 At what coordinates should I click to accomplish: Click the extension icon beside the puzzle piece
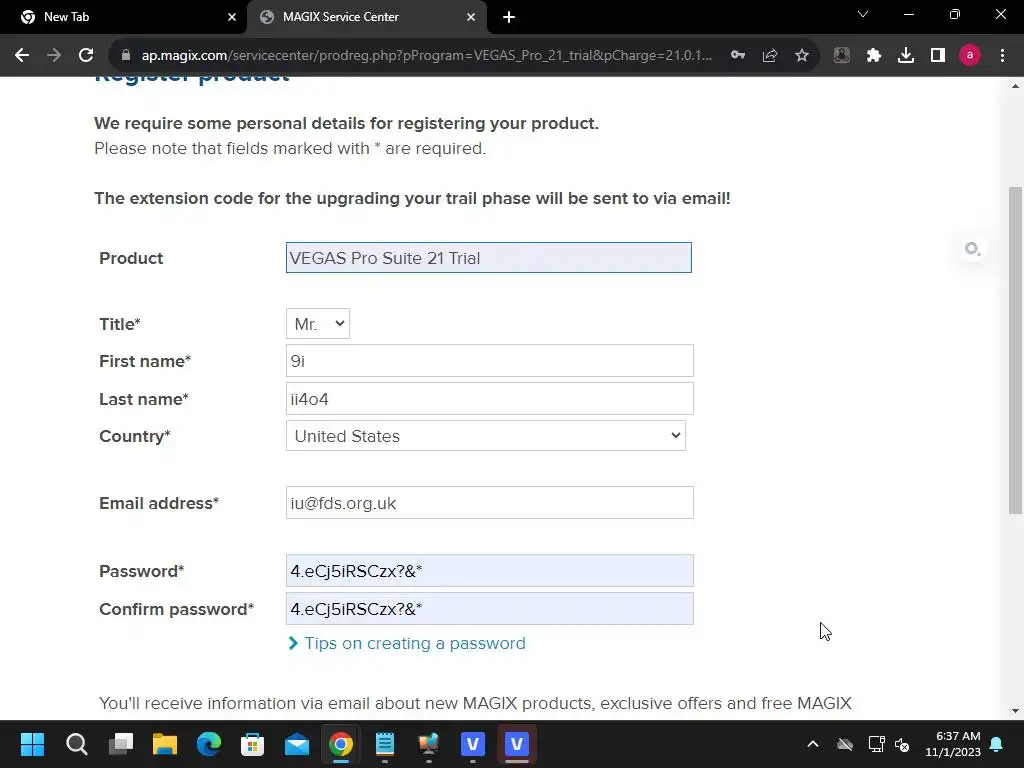click(x=842, y=56)
